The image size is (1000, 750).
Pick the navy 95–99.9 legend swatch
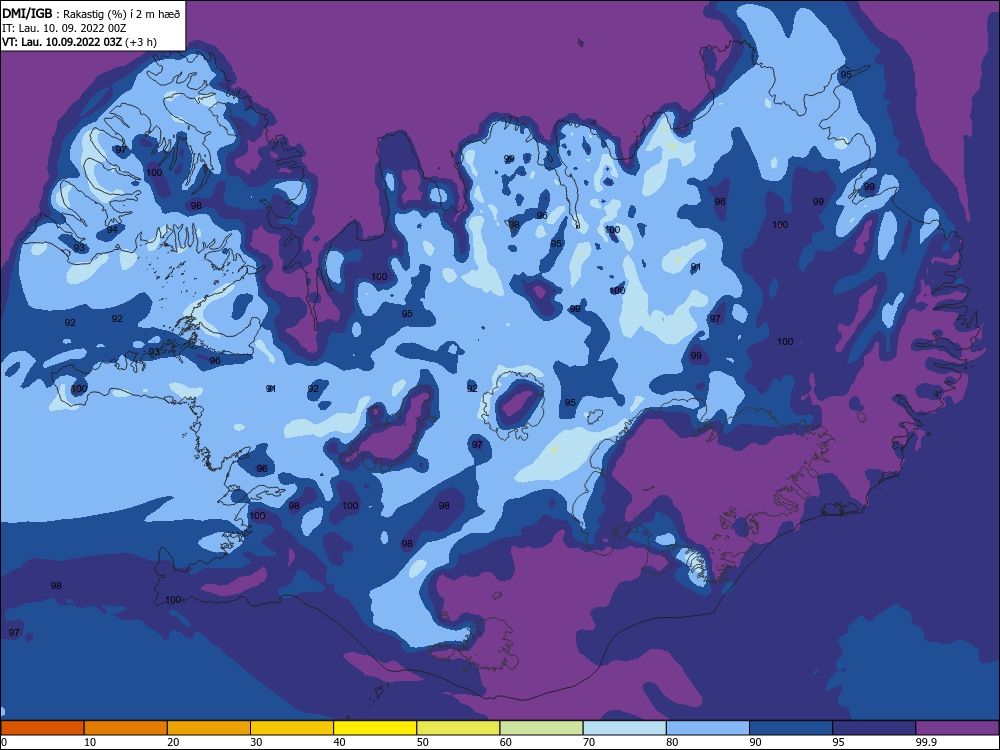[874, 728]
